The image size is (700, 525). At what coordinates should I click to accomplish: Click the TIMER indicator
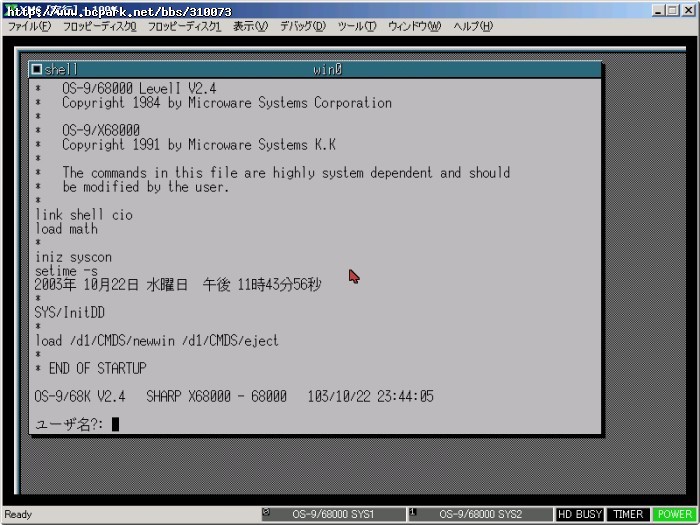(628, 514)
